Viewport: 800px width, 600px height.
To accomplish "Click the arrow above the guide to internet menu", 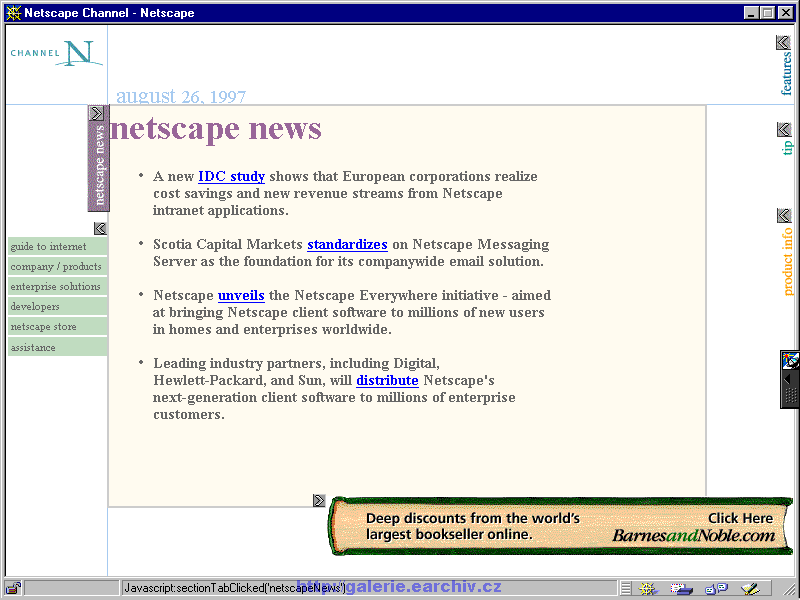I will pyautogui.click(x=100, y=228).
